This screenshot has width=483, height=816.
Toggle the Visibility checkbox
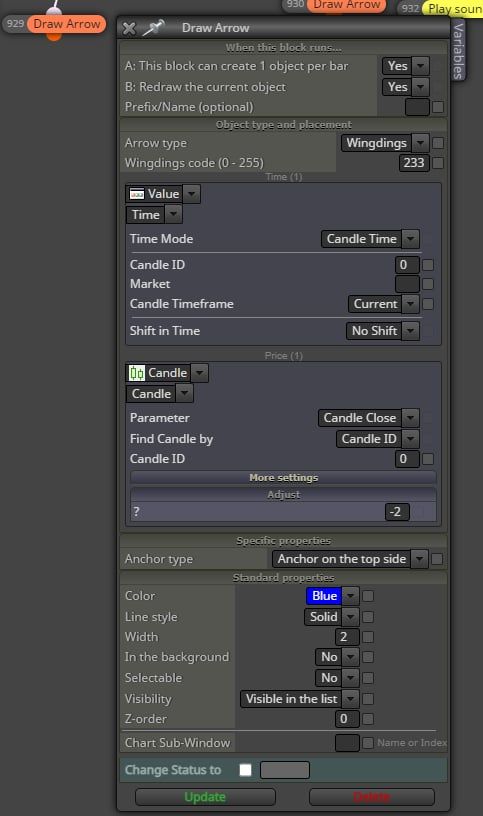point(367,699)
